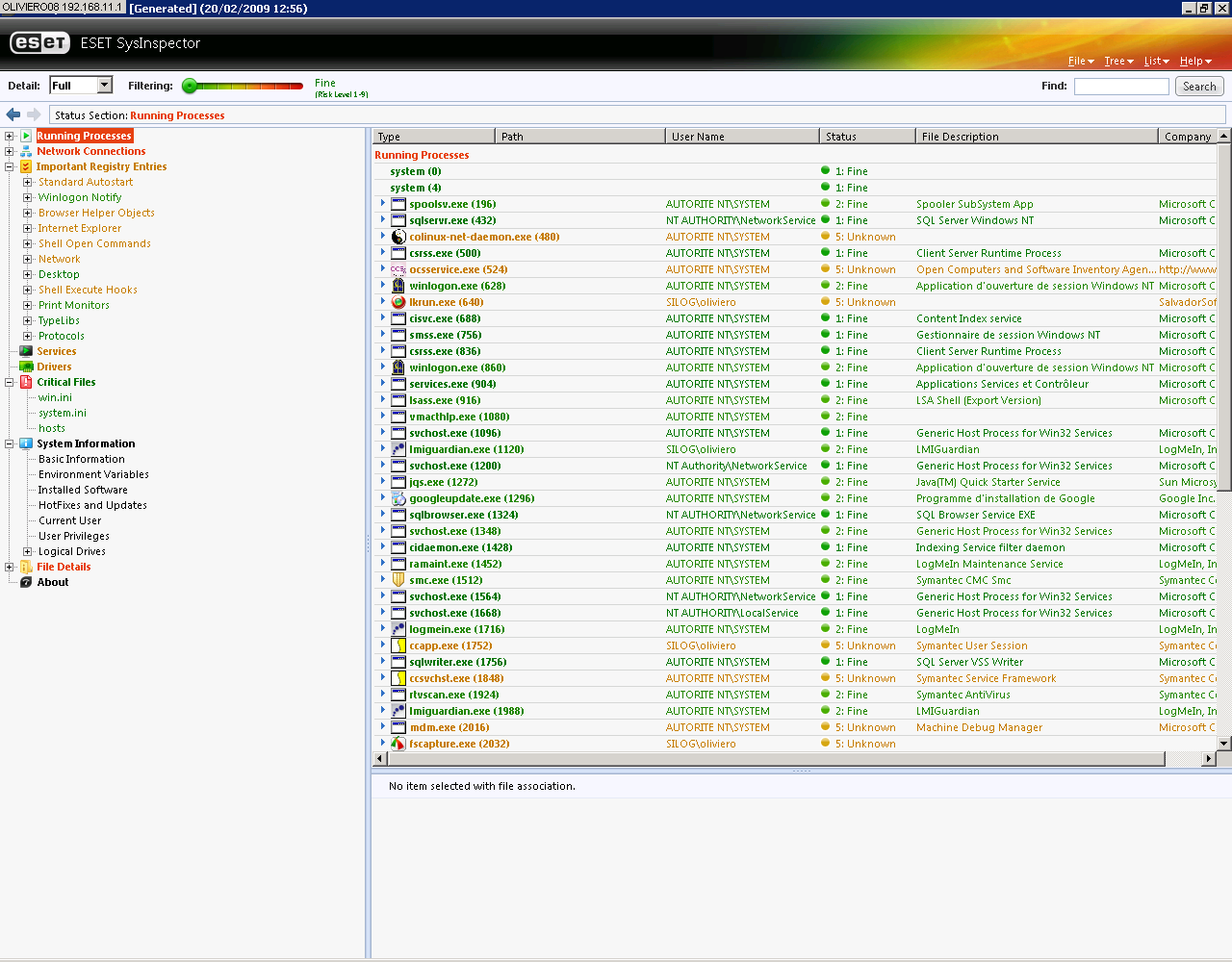Click the logmein.exe (1716) process icon
This screenshot has width=1232, height=962.
(398, 629)
